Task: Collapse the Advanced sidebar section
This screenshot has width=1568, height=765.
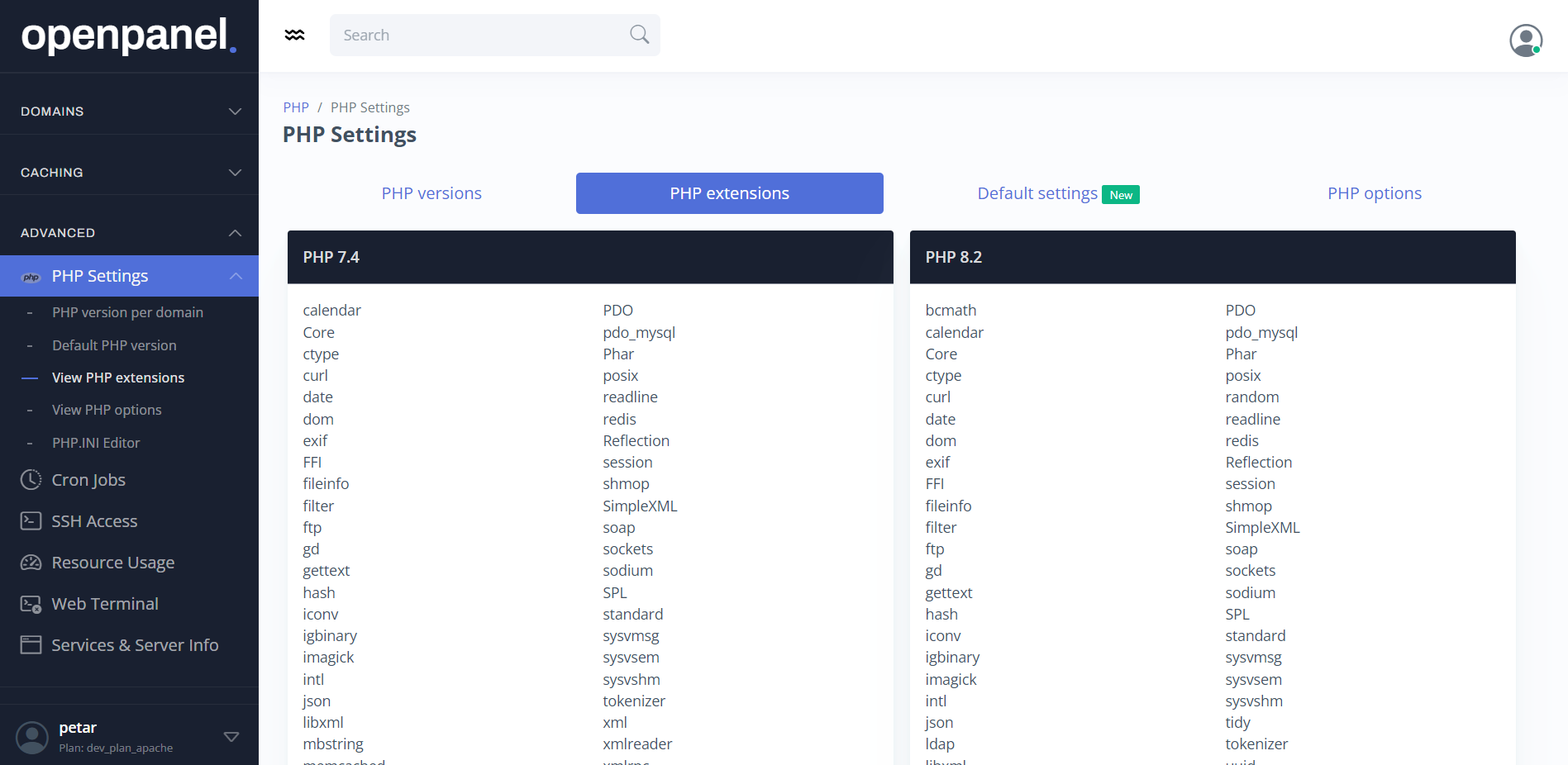Action: pyautogui.click(x=129, y=233)
